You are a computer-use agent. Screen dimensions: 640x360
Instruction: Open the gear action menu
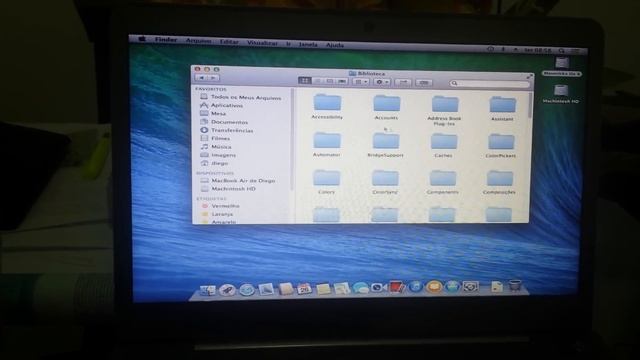click(382, 82)
